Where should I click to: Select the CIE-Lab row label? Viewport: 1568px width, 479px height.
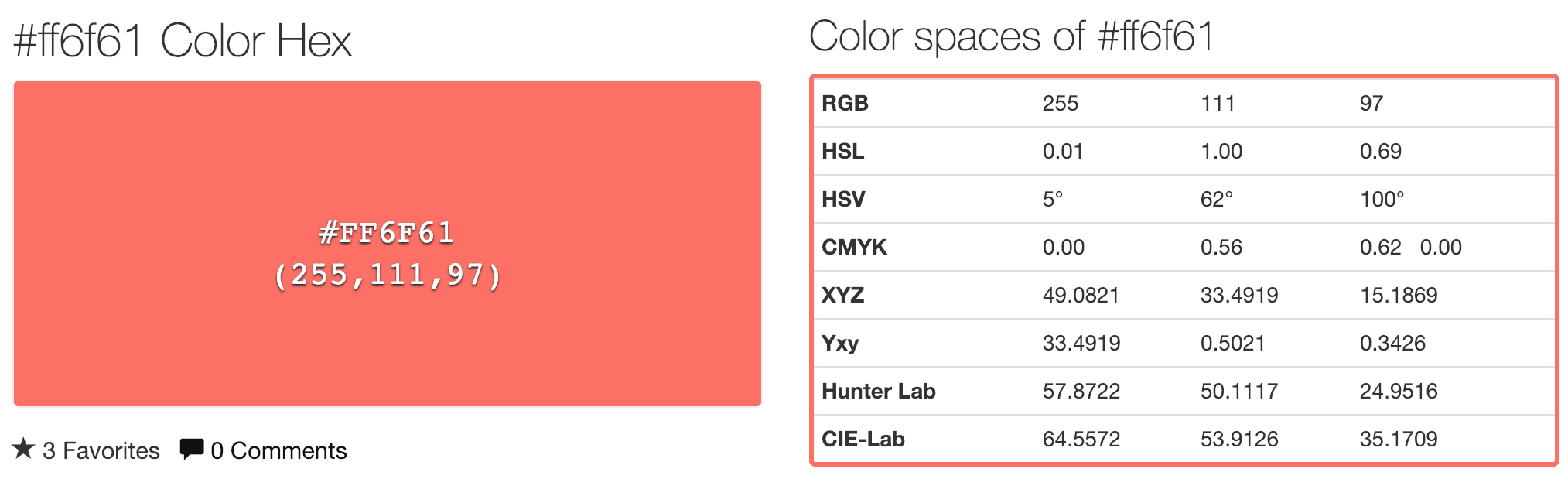tap(862, 439)
